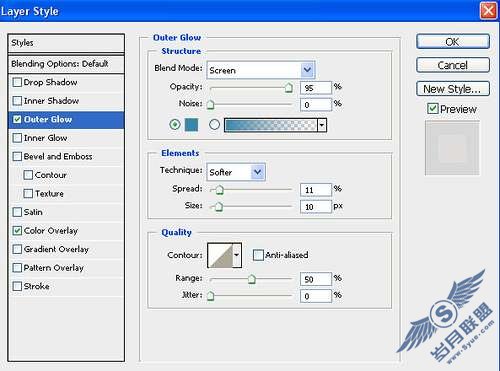Enable the Stroke checkbox

(x=17, y=286)
